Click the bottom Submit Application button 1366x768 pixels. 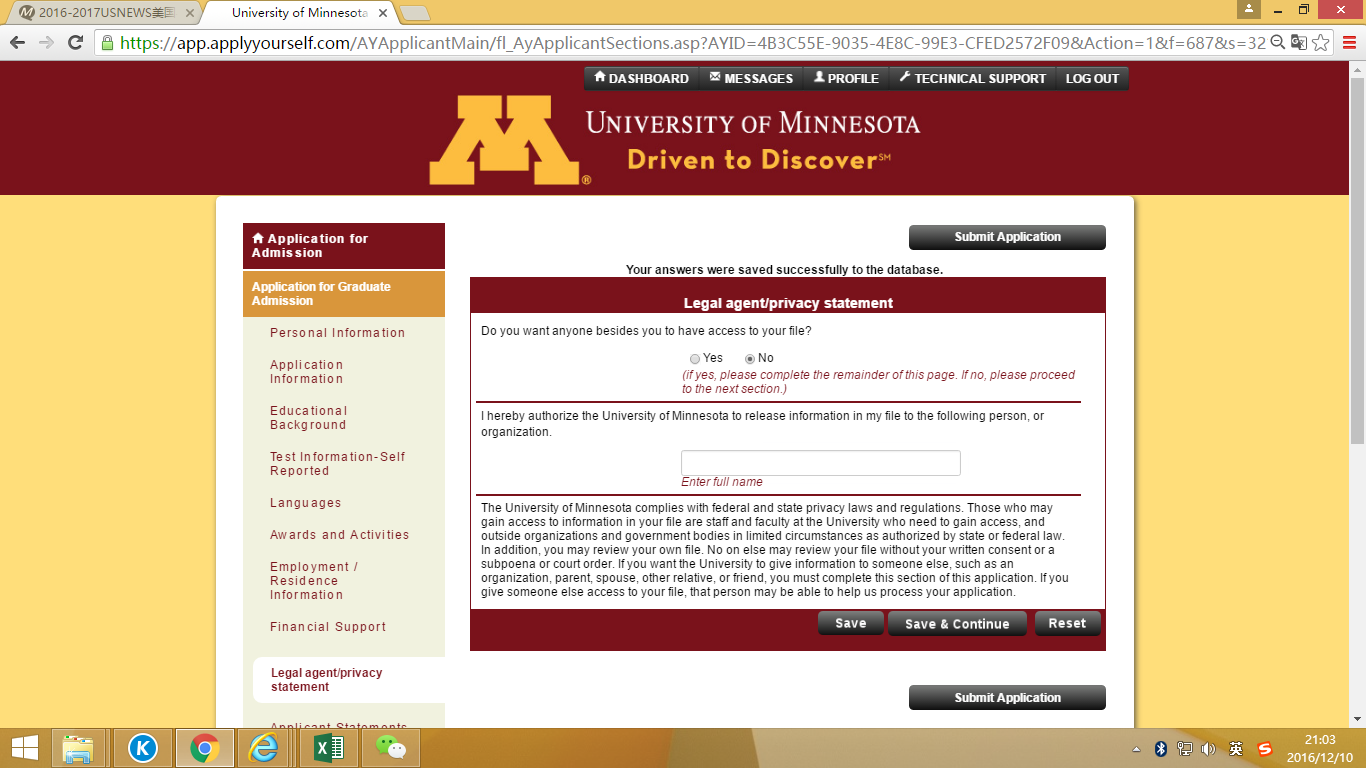point(1007,698)
